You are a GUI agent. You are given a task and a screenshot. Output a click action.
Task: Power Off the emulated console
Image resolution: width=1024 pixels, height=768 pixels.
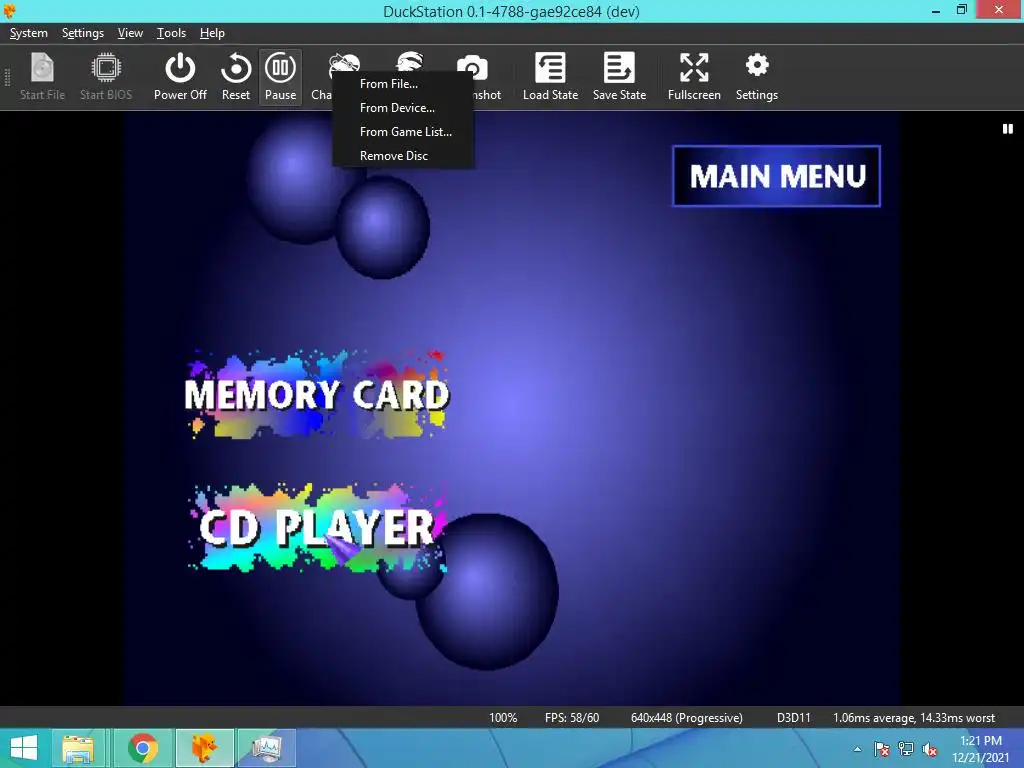click(180, 76)
